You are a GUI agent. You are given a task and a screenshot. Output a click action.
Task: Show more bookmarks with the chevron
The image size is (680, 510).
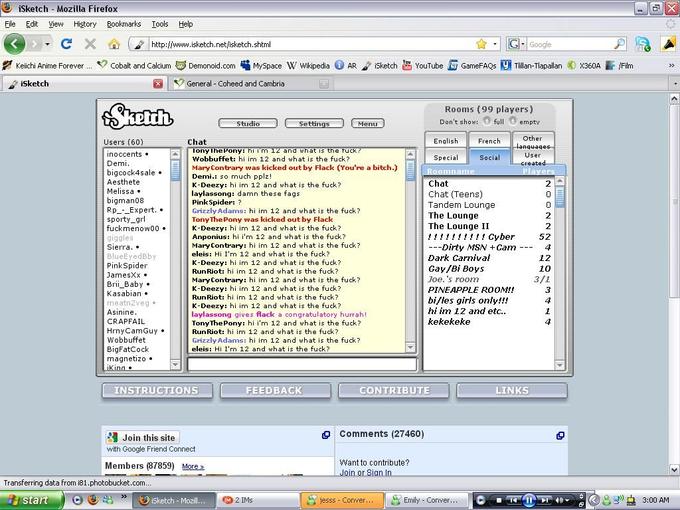[671, 65]
